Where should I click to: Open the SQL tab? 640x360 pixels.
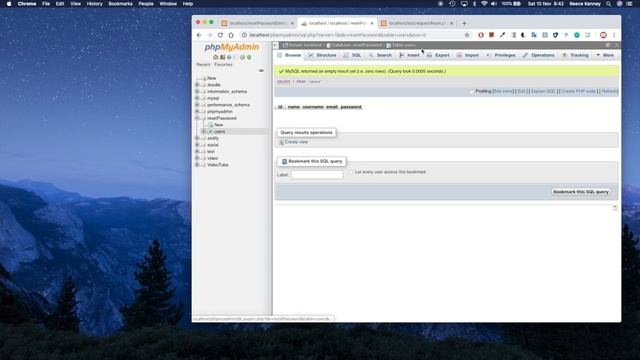(353, 55)
